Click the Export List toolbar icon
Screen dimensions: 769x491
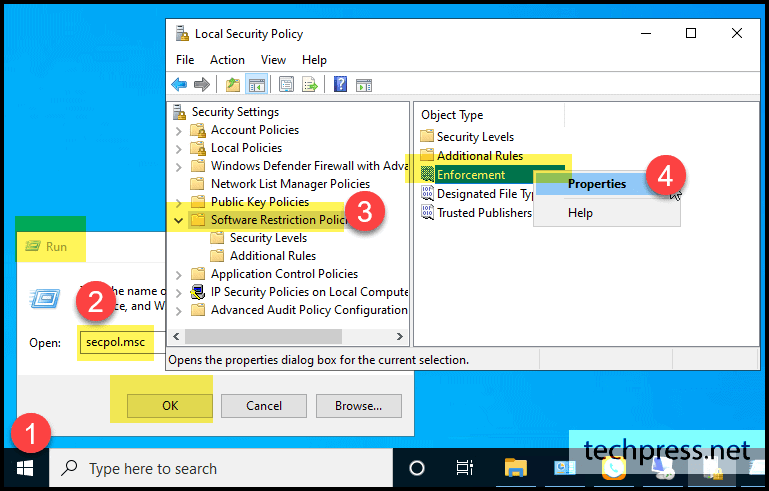310,85
